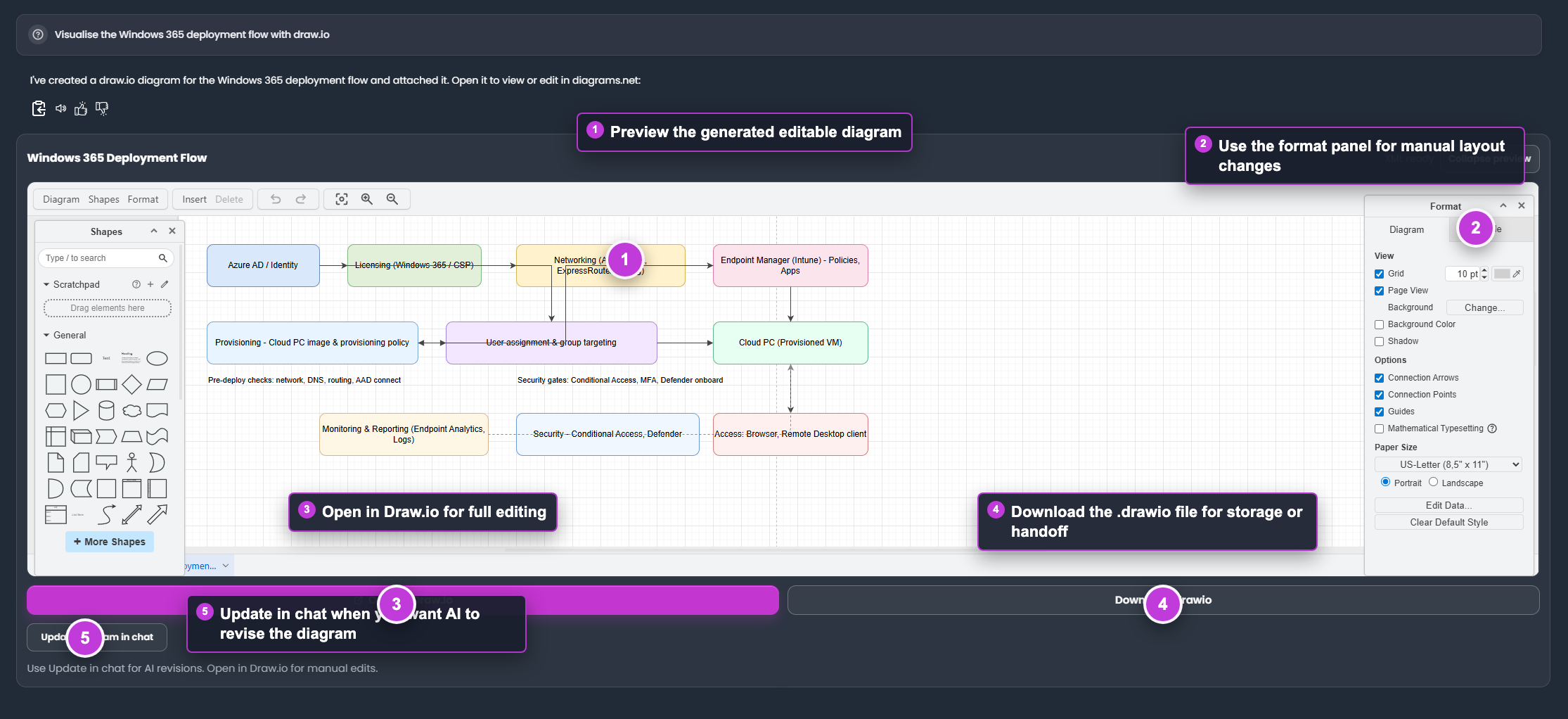
Task: Copy the assistant response with the clipboard icon
Action: coord(39,108)
